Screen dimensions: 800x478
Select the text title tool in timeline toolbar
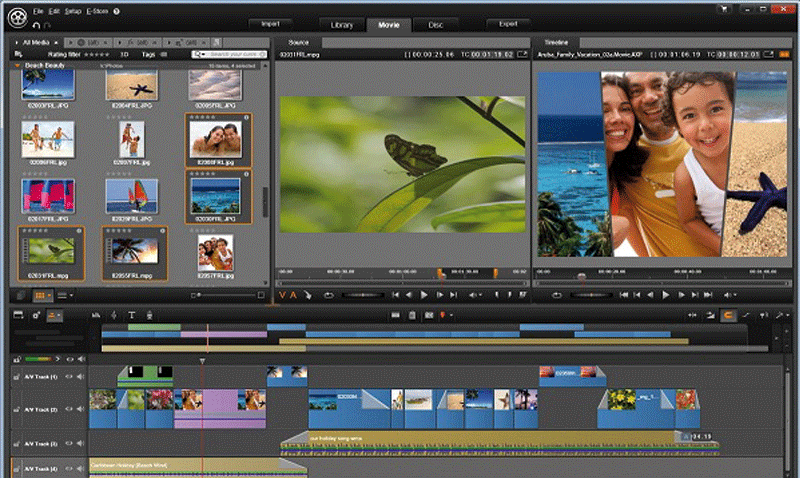(131, 315)
